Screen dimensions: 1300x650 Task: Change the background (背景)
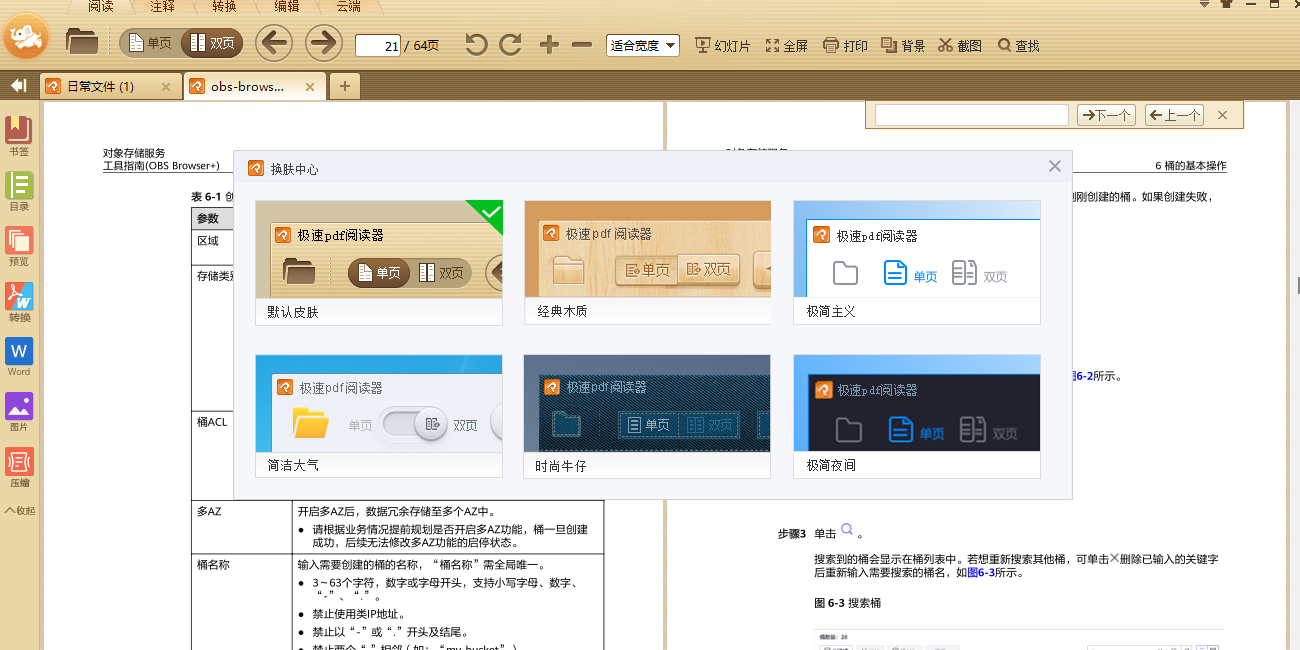coord(903,46)
